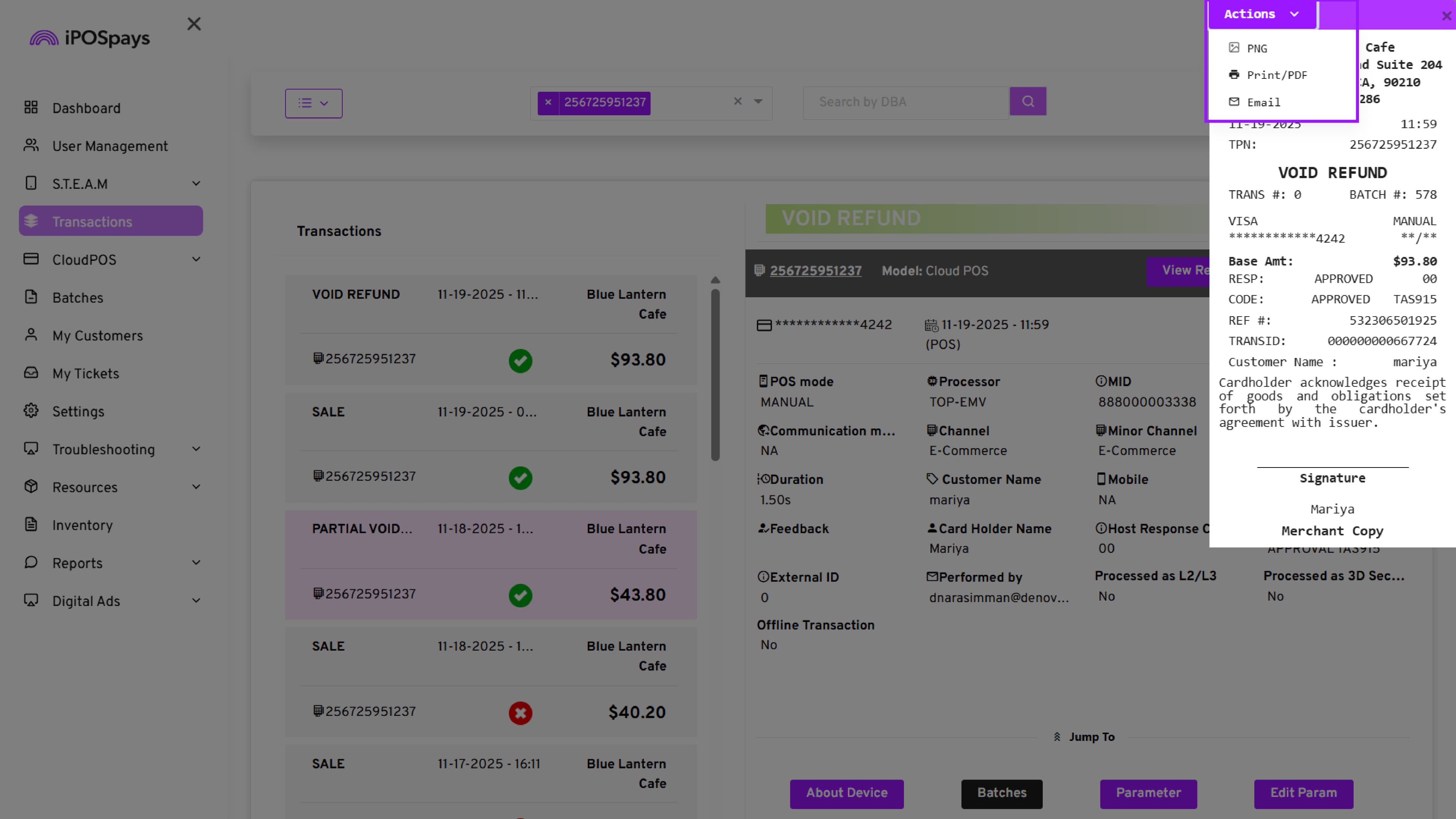
Task: Click the search magnifier icon button
Action: click(x=1028, y=102)
